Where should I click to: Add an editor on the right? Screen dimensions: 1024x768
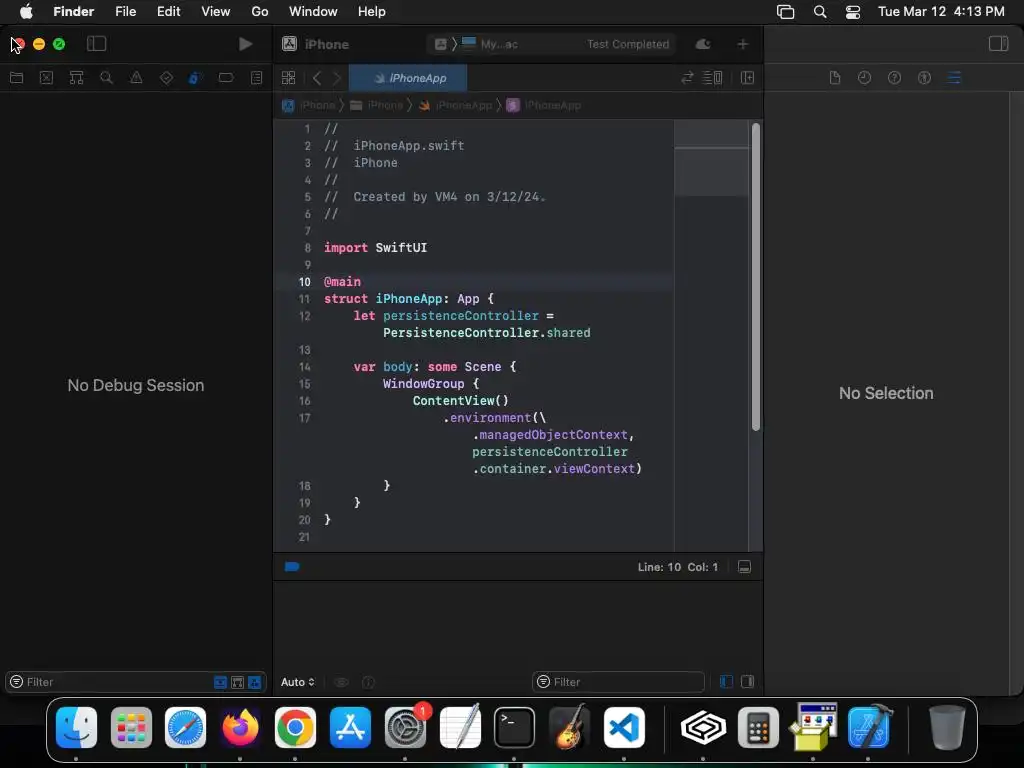[748, 78]
